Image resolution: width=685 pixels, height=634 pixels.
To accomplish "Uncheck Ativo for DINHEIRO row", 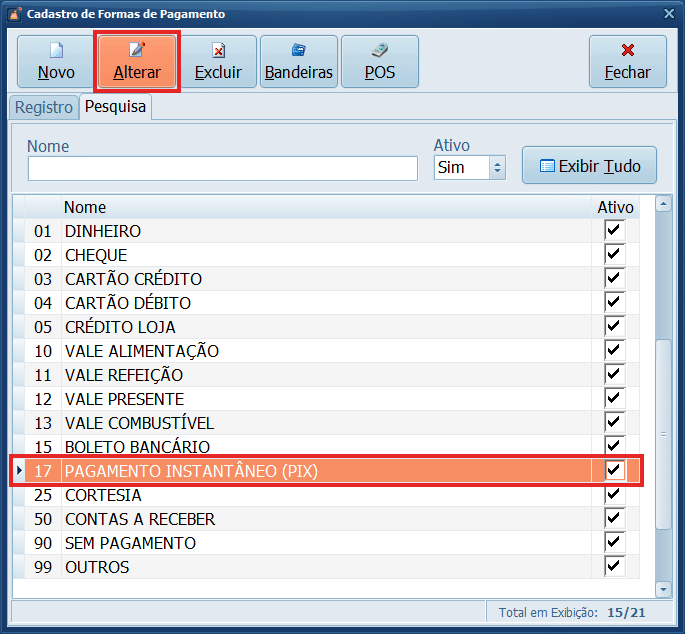I will coord(614,231).
